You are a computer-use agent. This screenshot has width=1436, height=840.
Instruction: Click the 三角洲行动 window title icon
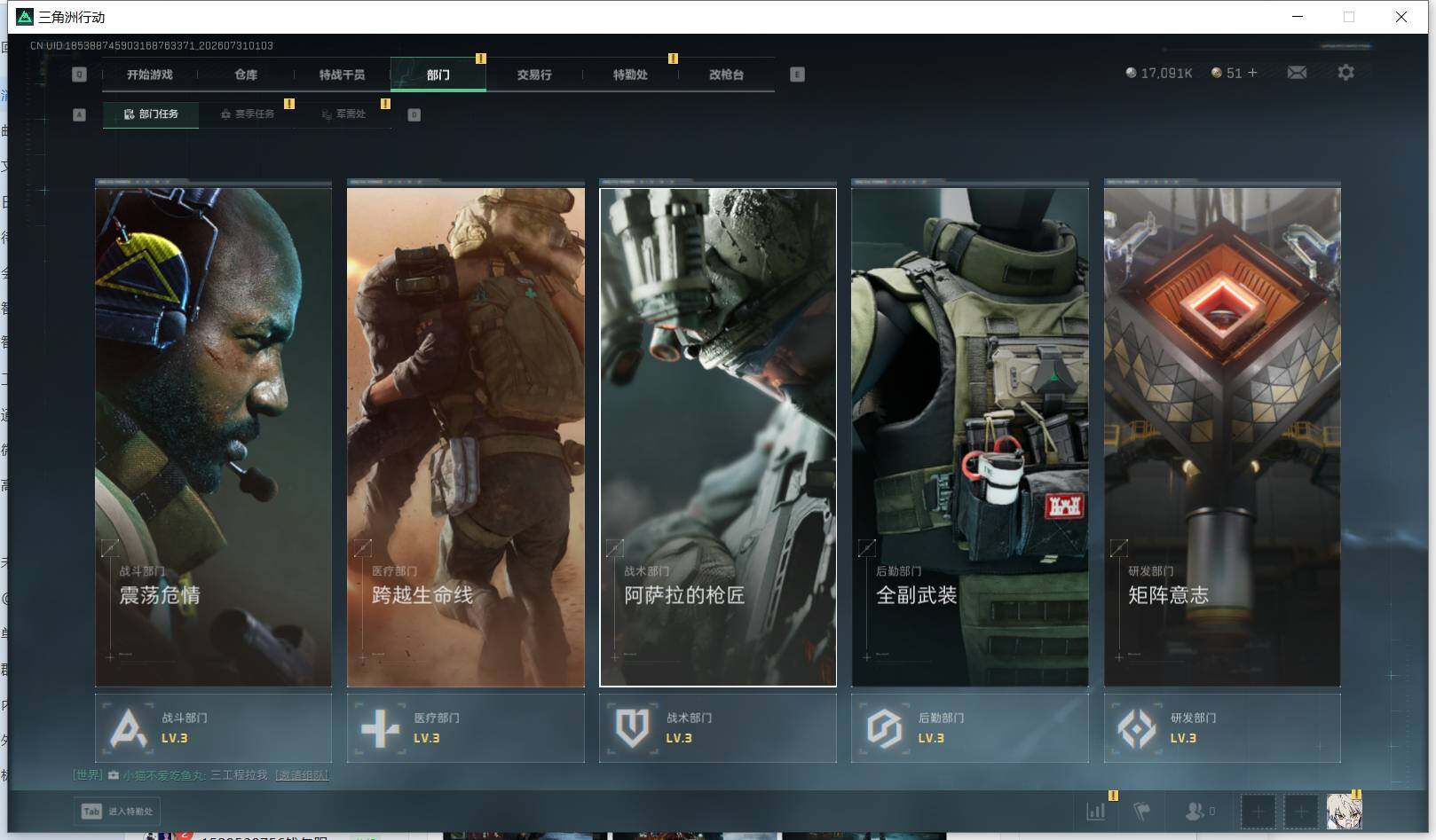tap(25, 17)
